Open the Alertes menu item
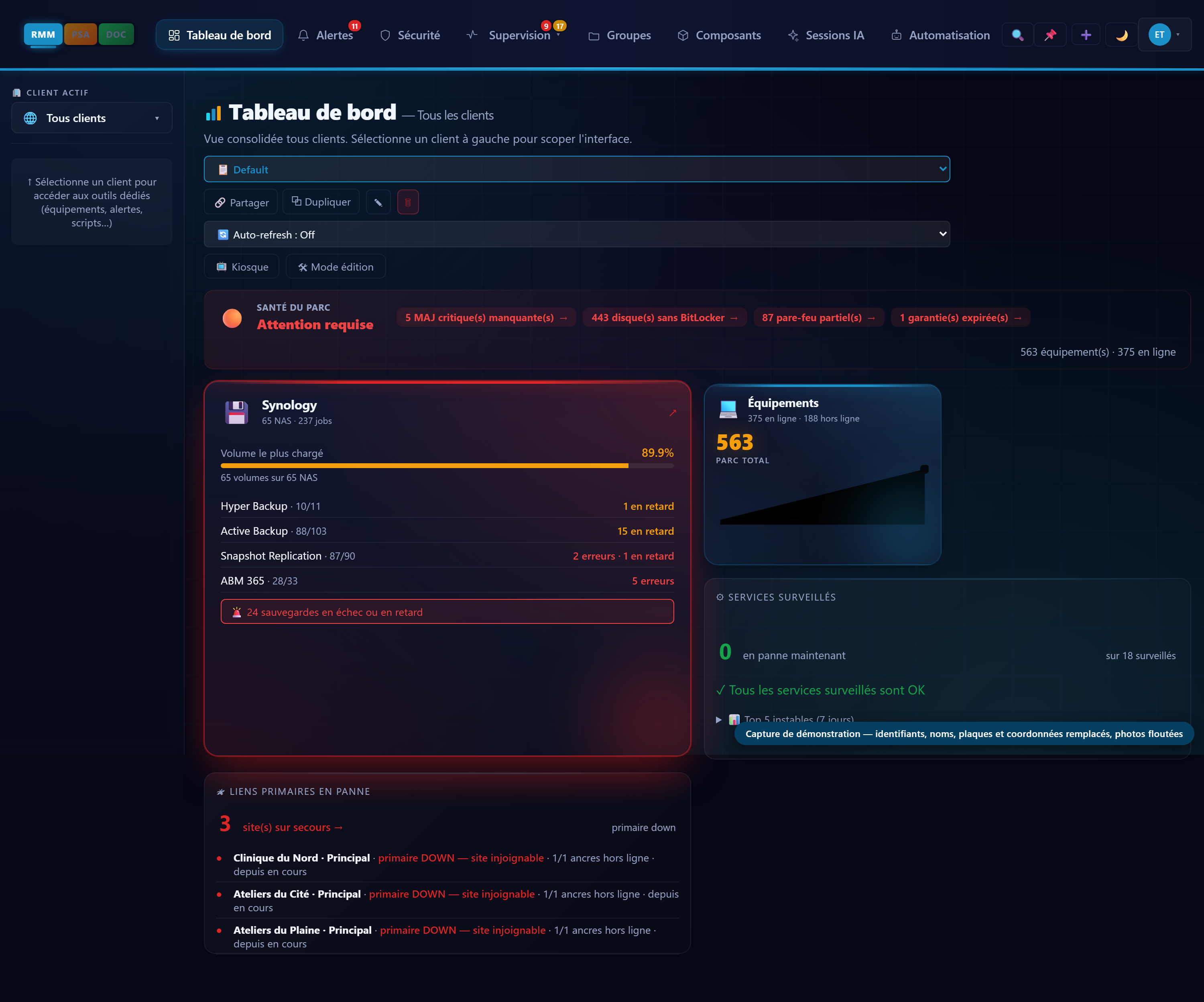 (325, 35)
